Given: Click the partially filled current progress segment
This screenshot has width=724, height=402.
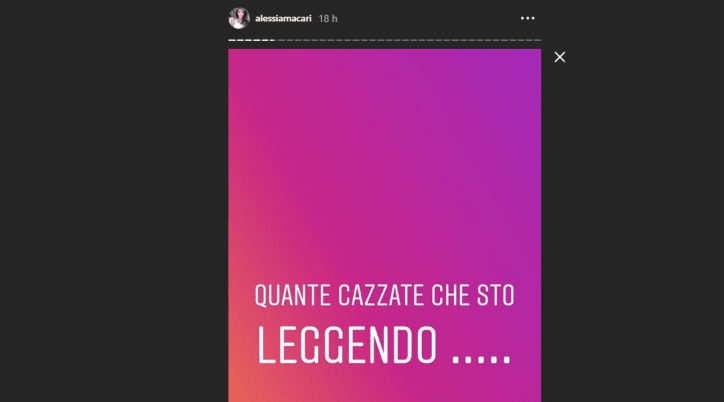Looking at the screenshot, I should [273, 40].
